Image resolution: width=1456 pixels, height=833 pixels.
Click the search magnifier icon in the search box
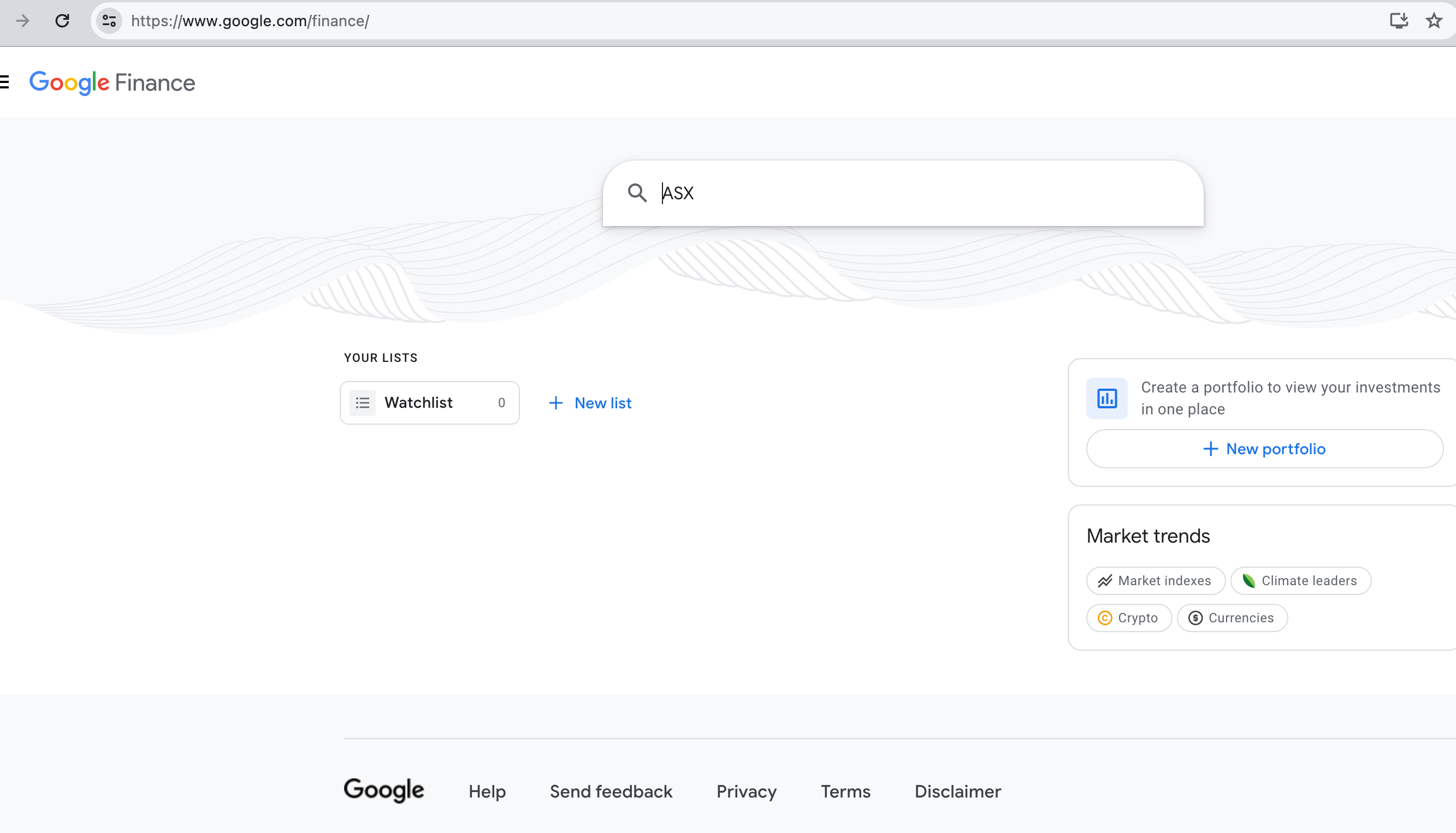point(637,193)
